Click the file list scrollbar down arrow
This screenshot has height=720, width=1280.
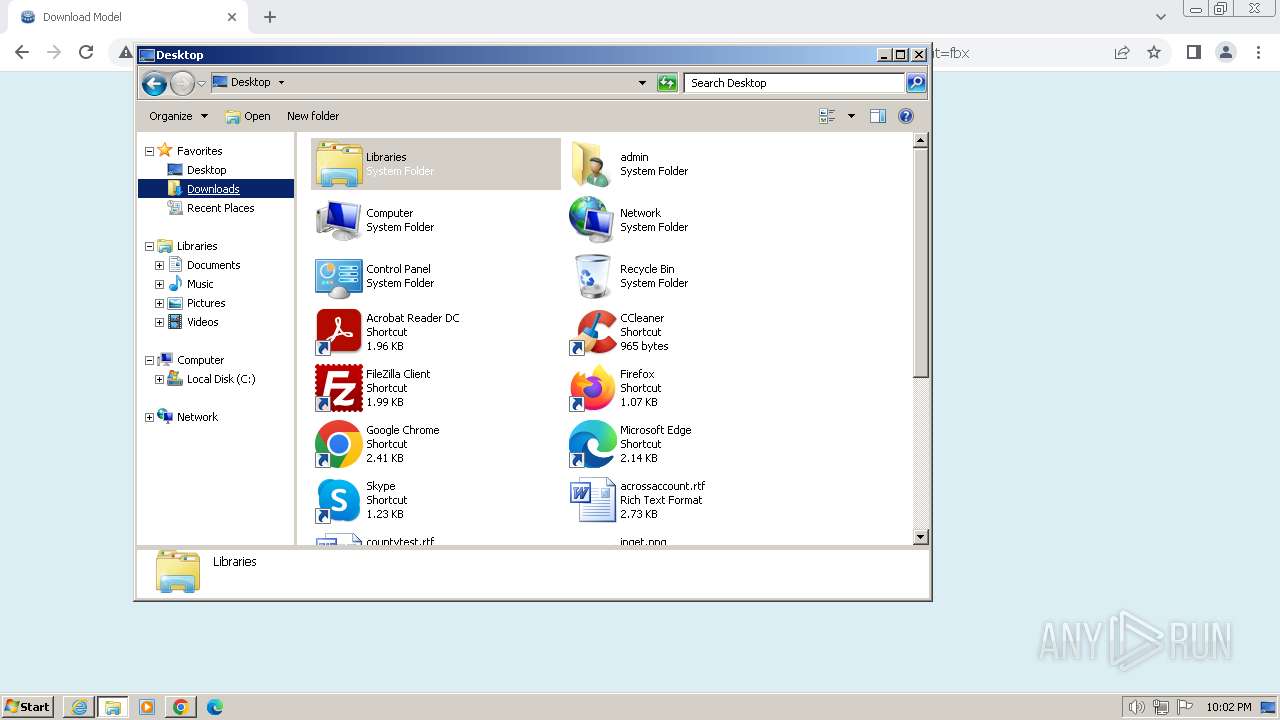coord(921,537)
